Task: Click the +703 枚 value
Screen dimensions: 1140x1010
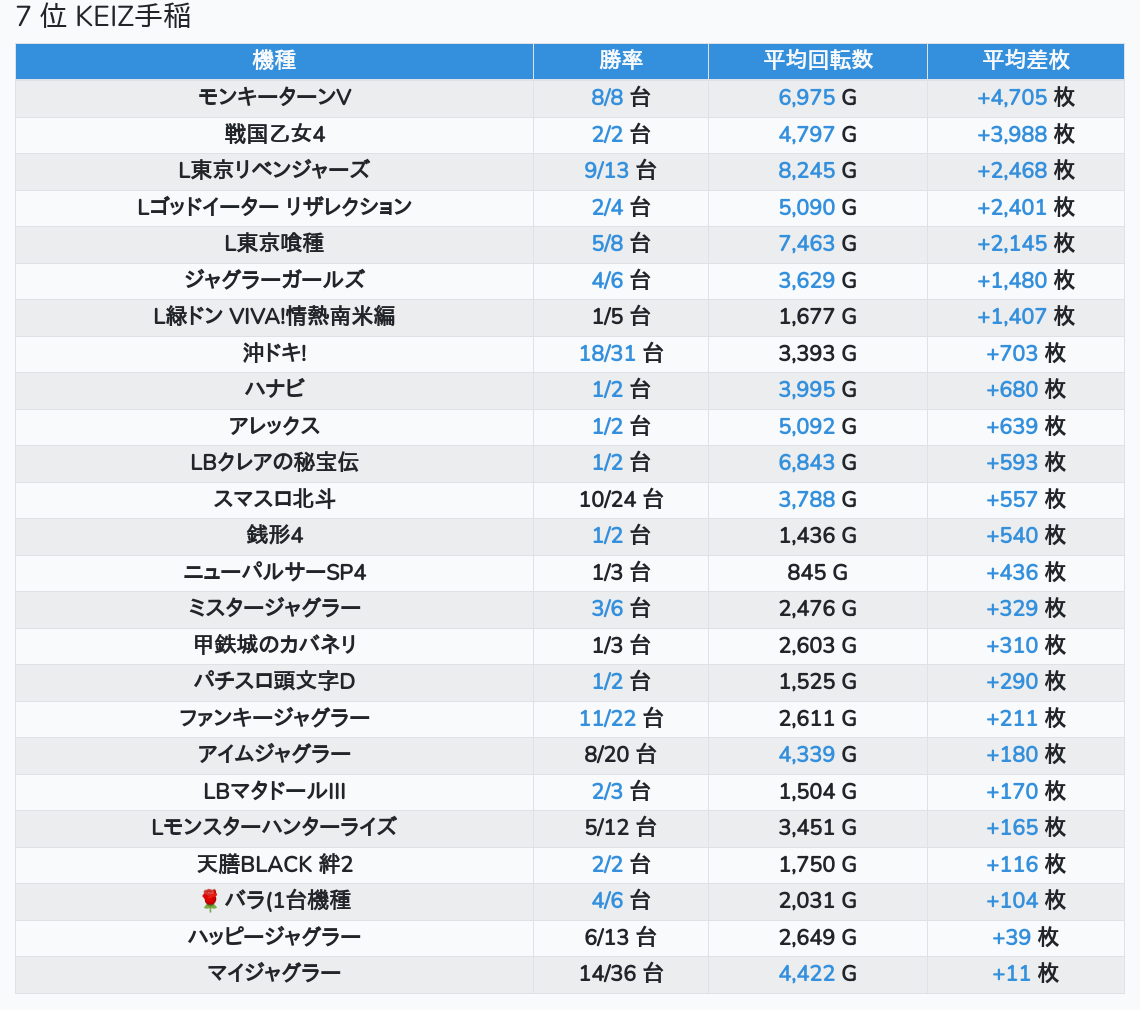Action: tap(1026, 353)
